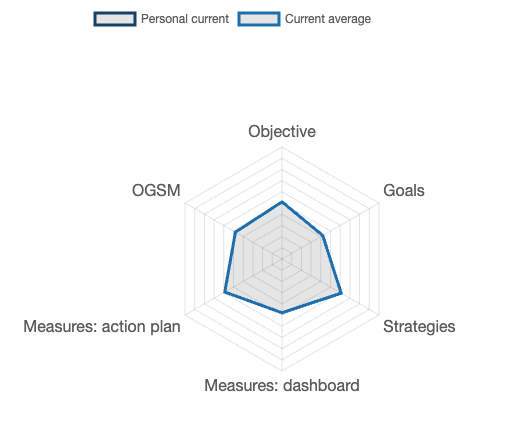
Task: Click the OGSM data point on radar
Action: tap(235, 232)
